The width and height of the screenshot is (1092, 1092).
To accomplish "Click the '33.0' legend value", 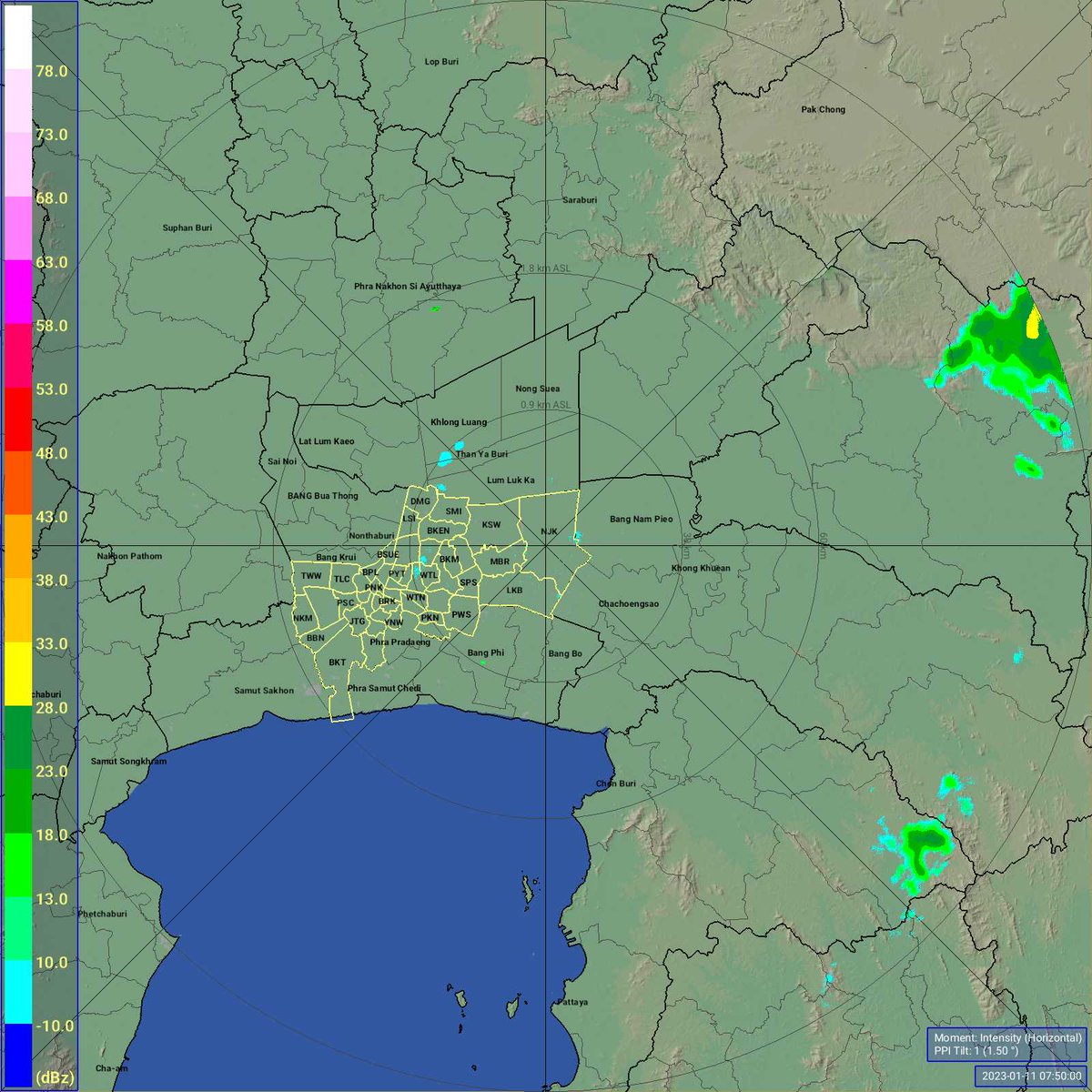I will tap(52, 643).
